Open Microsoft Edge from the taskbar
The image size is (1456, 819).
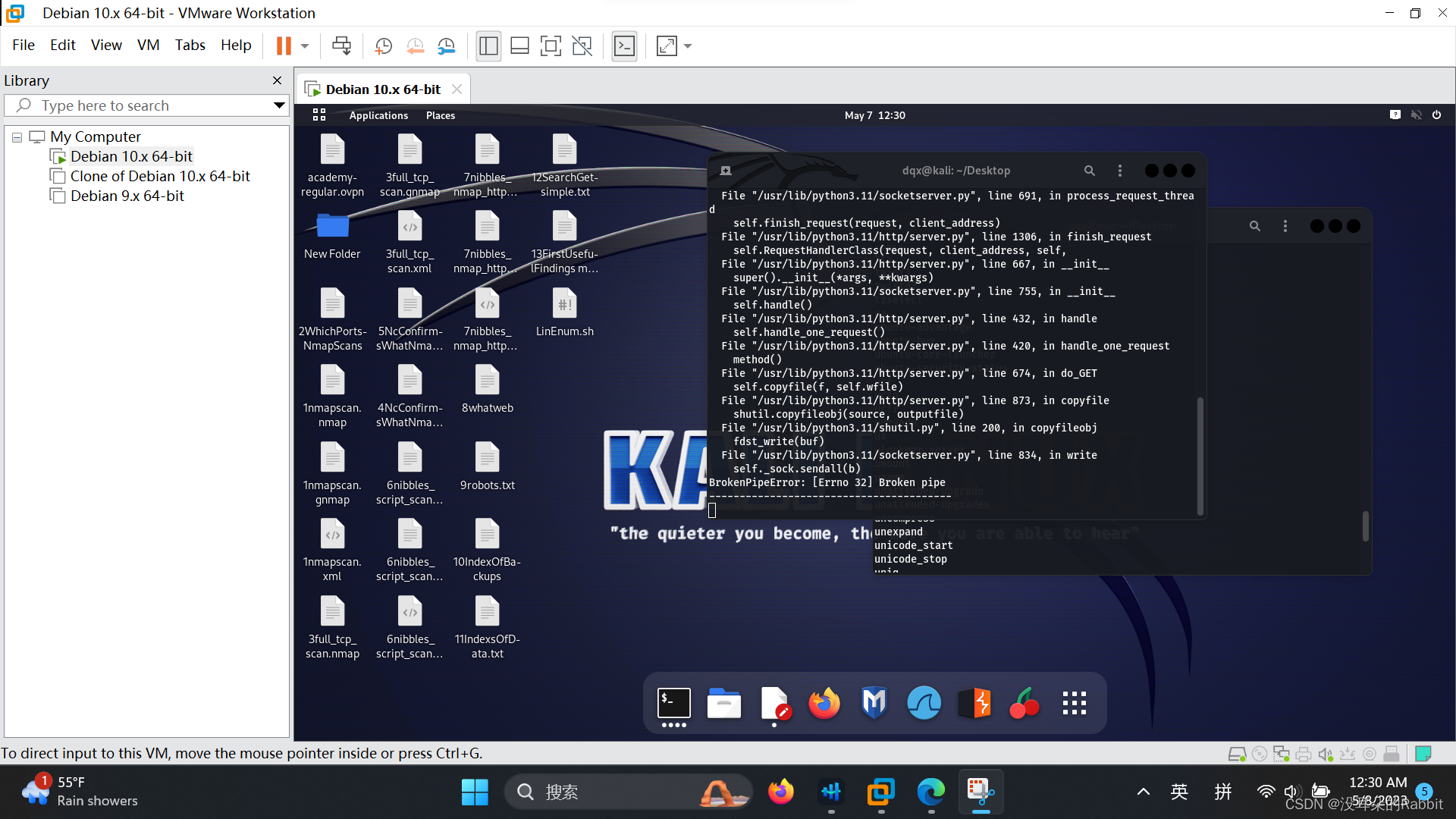[930, 792]
